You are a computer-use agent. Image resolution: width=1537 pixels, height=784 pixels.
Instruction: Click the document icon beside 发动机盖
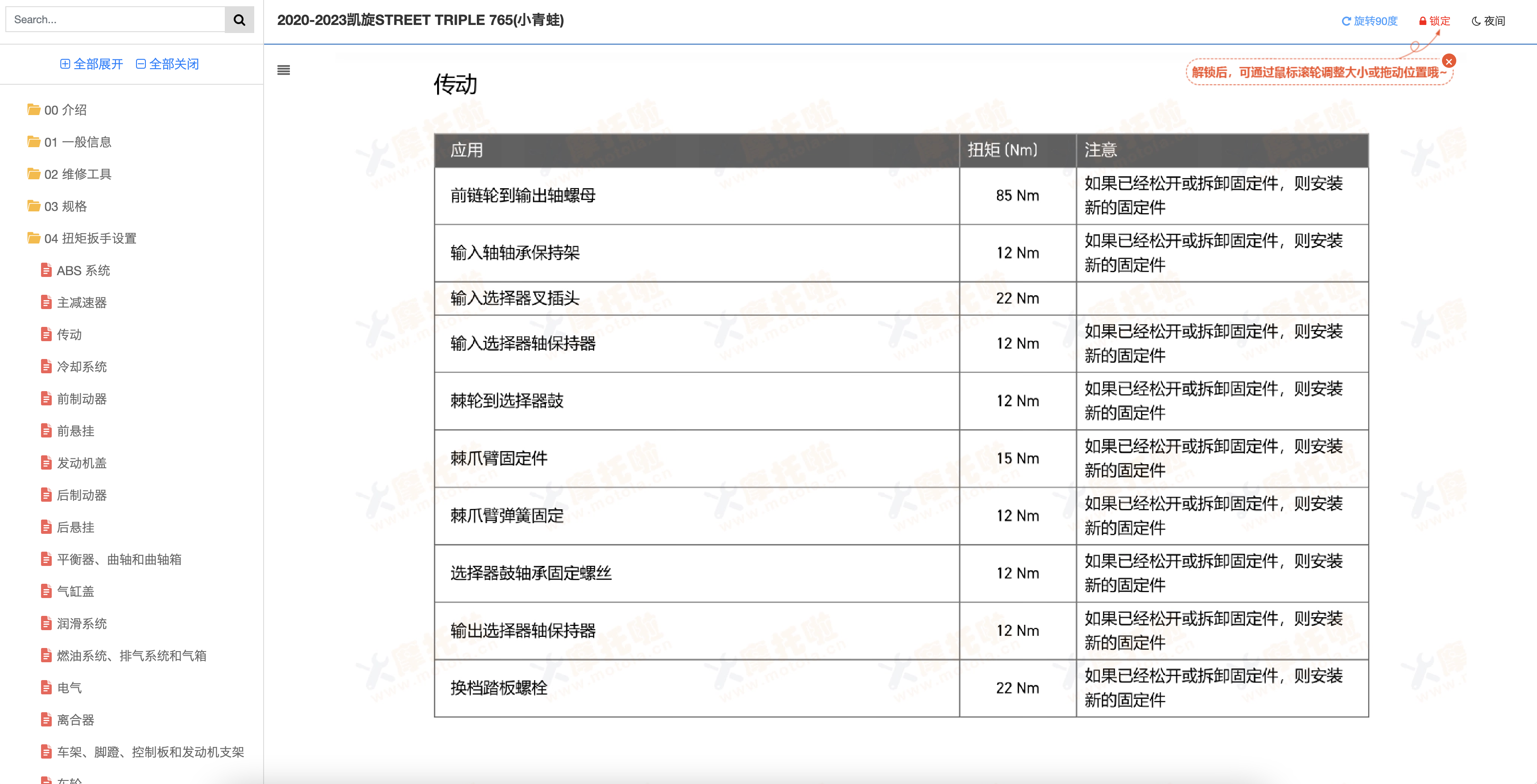(46, 463)
